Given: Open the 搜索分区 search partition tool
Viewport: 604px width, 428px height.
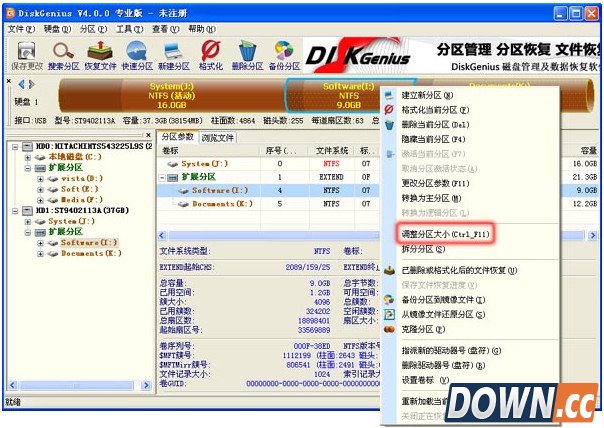Looking at the screenshot, I should coord(63,55).
